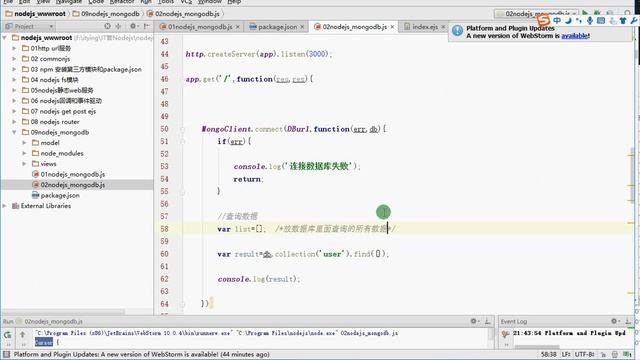Click UTF-8 encoding in status bar
The height and width of the screenshot is (360, 640).
pos(584,354)
